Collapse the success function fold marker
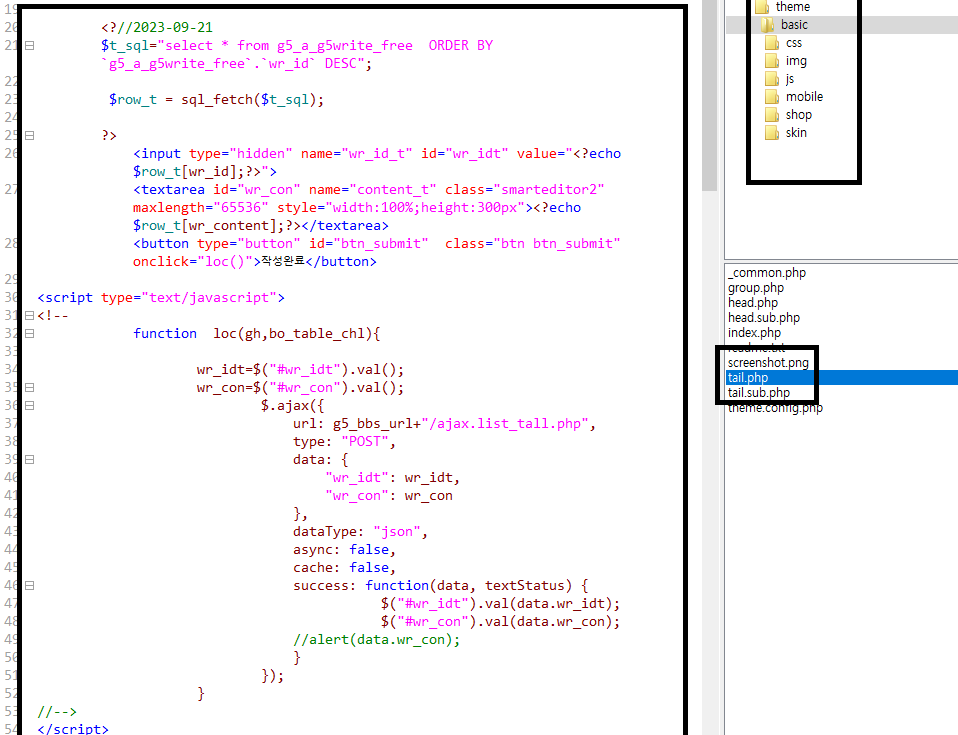 click(x=28, y=586)
